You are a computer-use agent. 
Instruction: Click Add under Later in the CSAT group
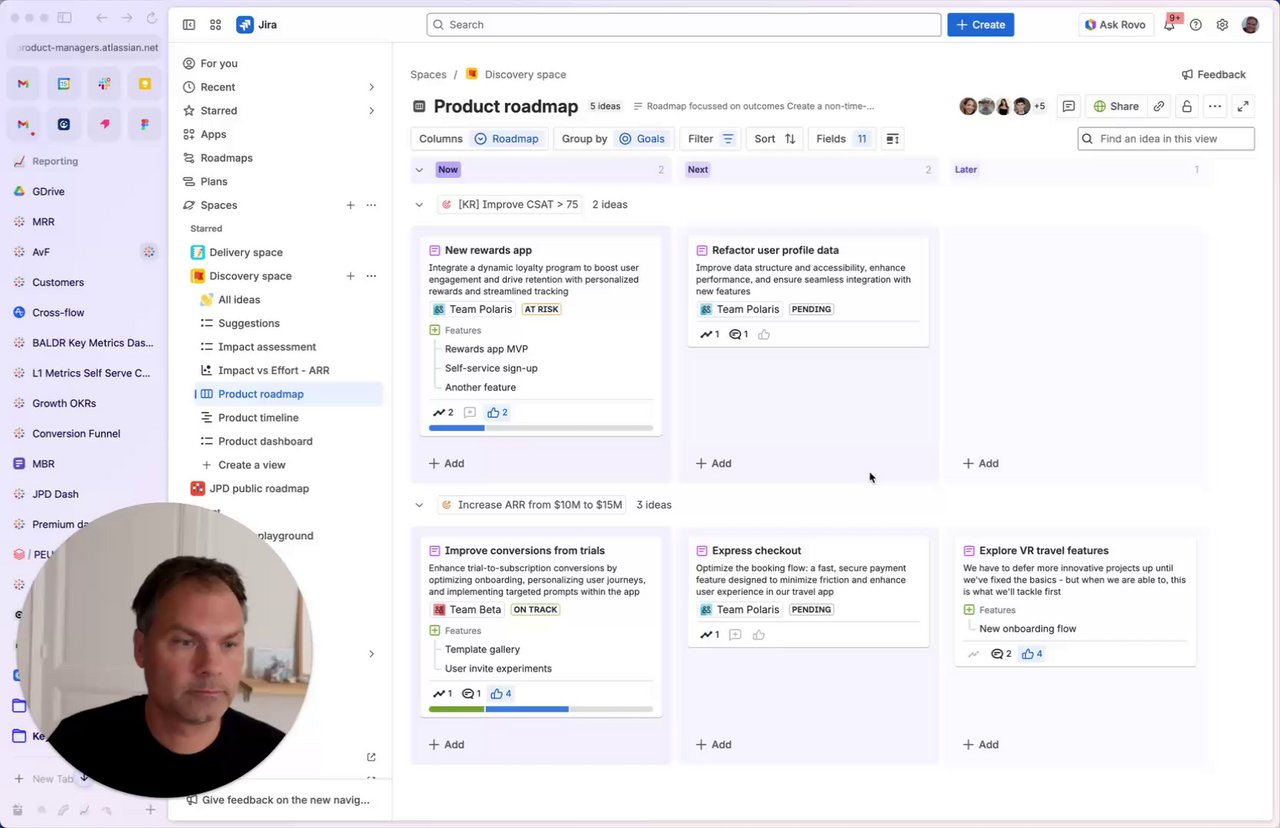coord(980,463)
